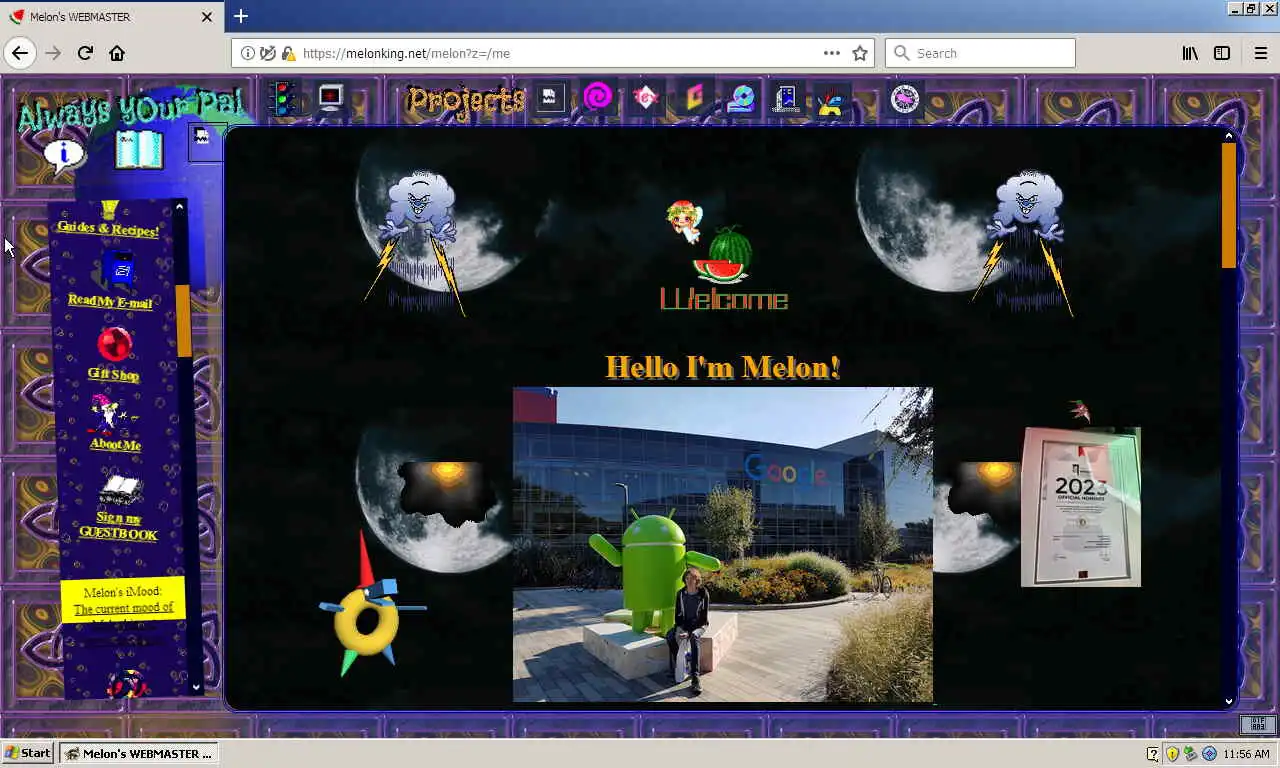Click the yellow security shield tray icon
The image size is (1280, 768).
tap(1172, 754)
